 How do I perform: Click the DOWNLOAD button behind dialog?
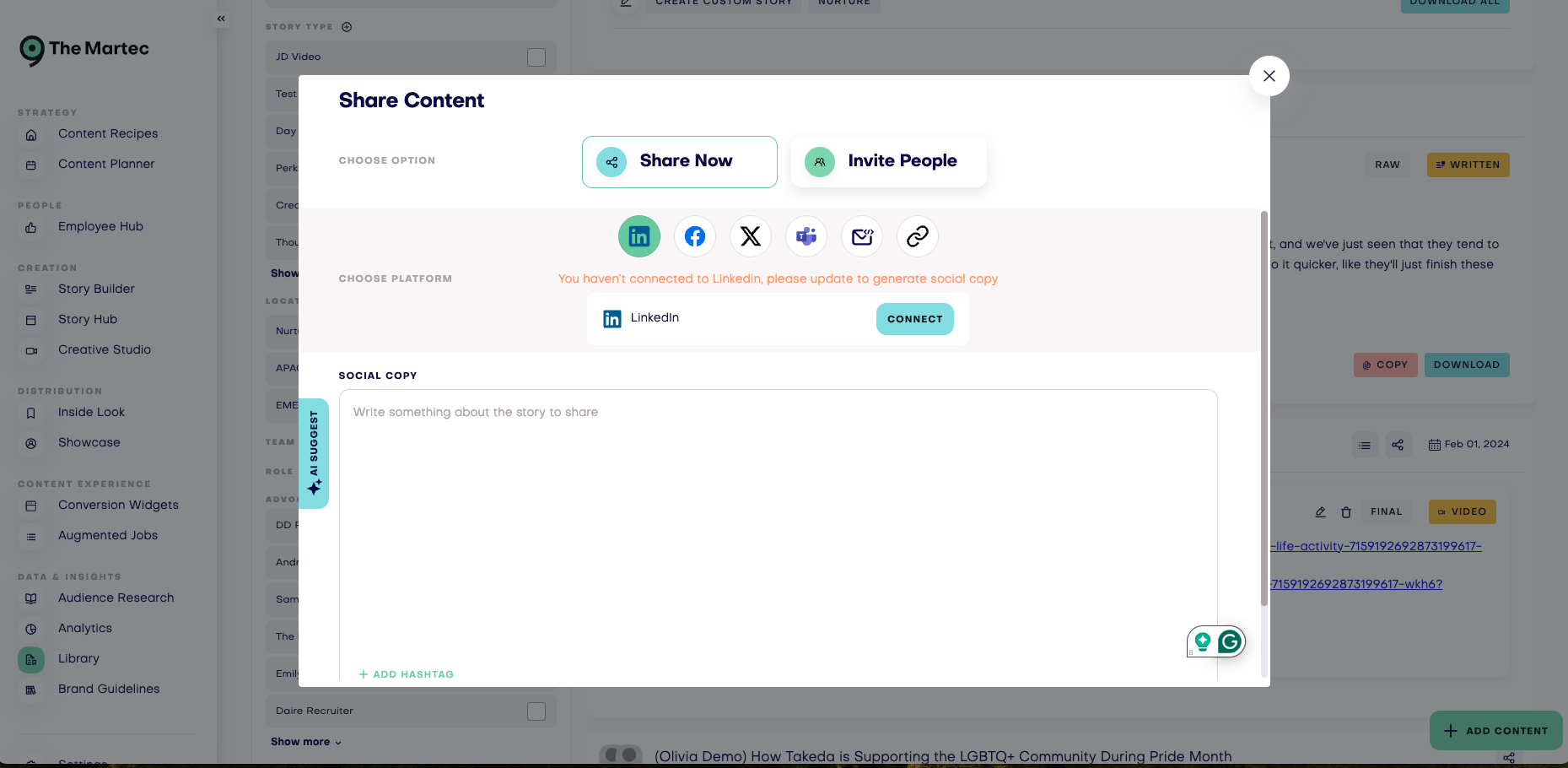click(x=1467, y=365)
